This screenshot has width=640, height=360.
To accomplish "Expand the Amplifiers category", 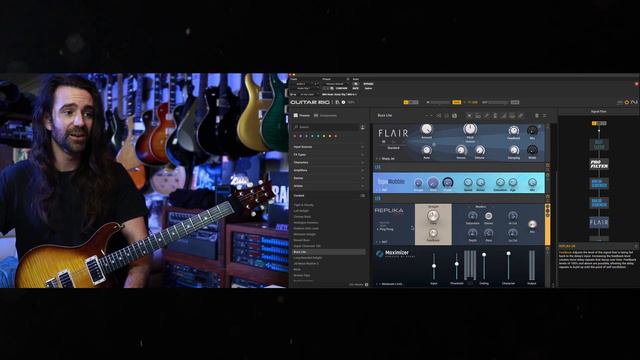I will [329, 170].
